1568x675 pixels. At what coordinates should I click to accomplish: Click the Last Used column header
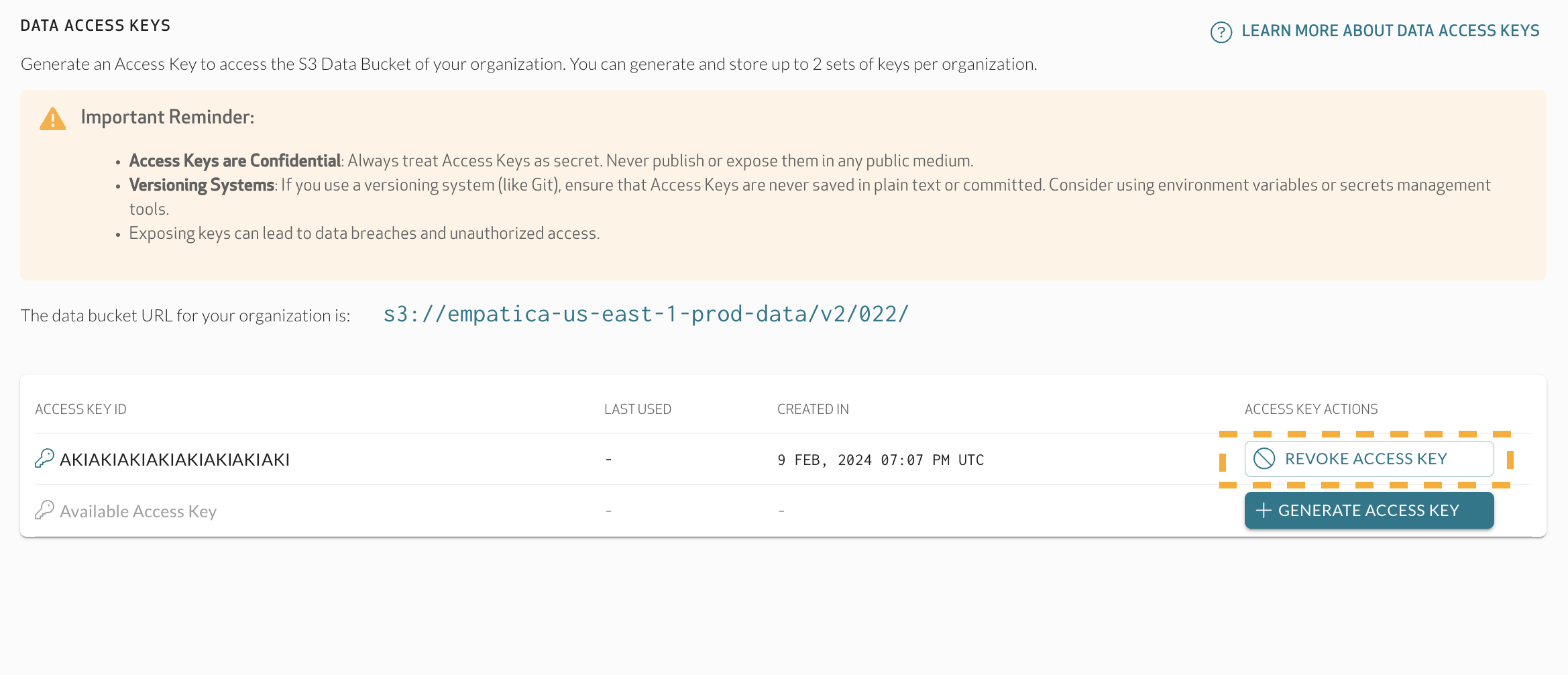[x=637, y=409]
